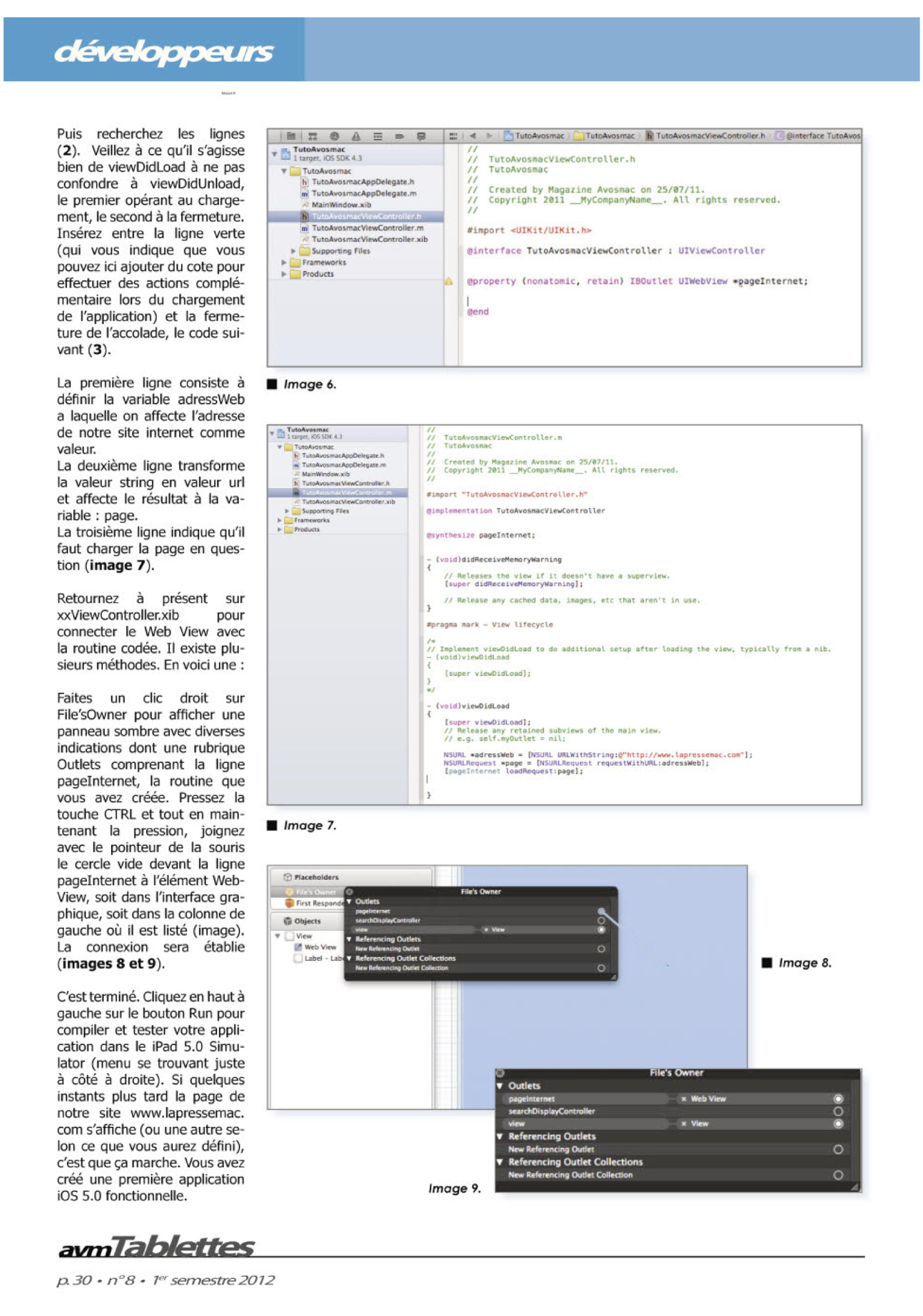Expand Products in Image 6 navigator

283,273
